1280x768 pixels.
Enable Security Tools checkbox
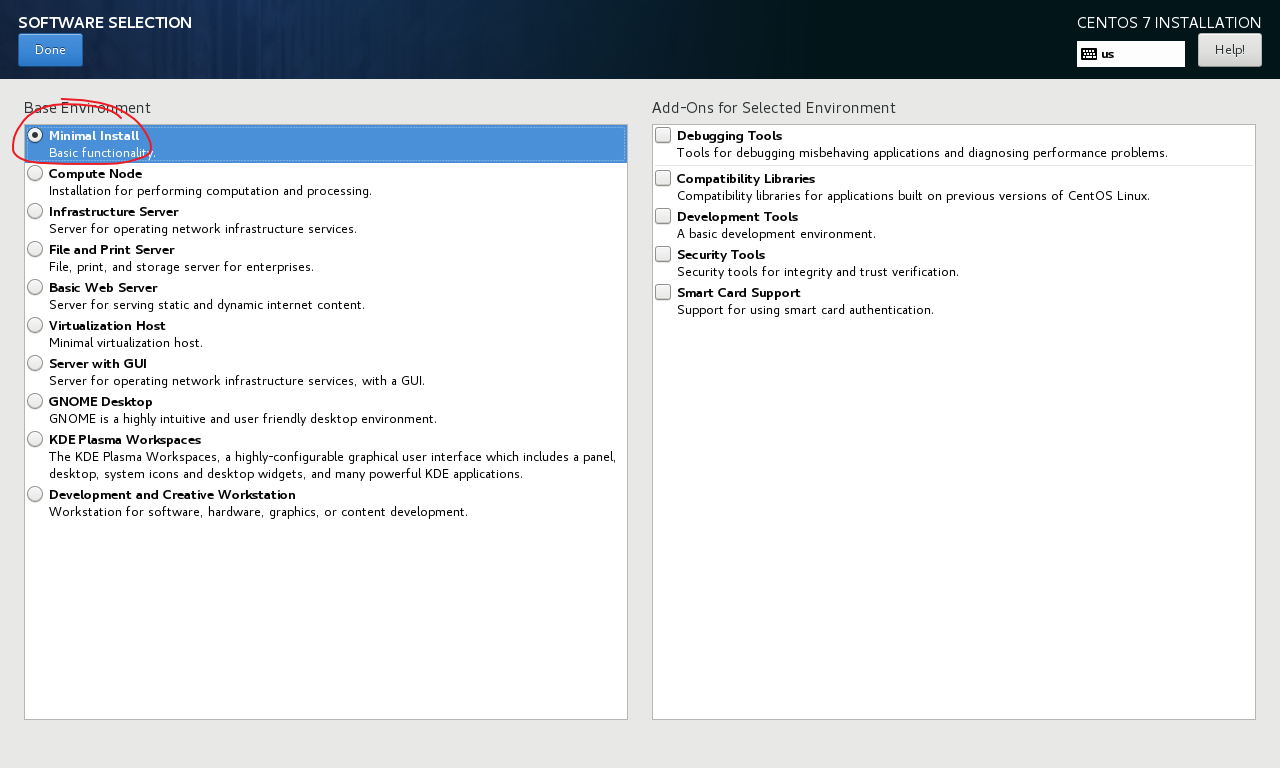[x=663, y=254]
